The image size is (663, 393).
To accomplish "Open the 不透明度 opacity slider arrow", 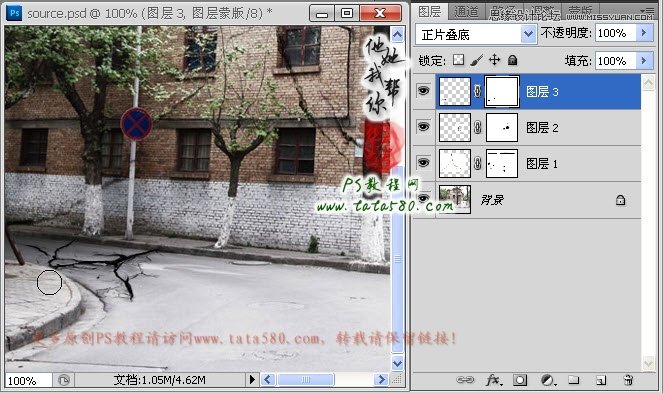I will point(644,33).
